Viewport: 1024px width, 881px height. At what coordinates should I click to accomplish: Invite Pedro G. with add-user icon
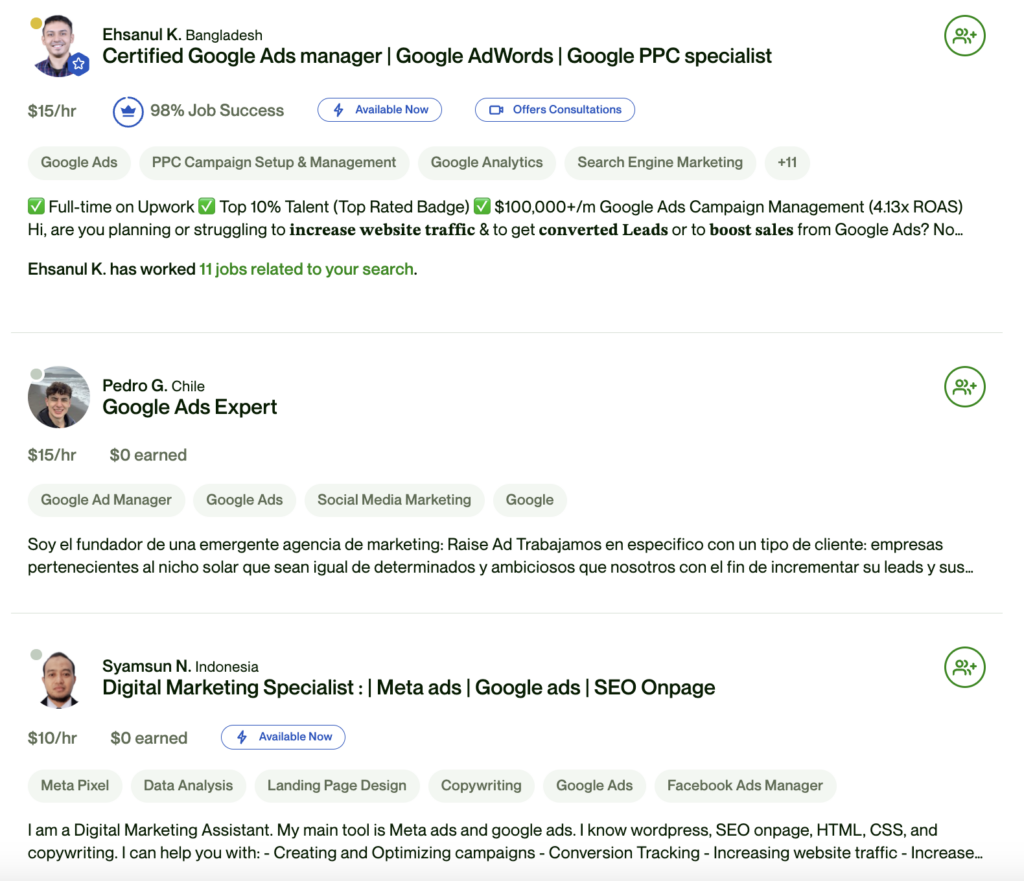pos(965,387)
